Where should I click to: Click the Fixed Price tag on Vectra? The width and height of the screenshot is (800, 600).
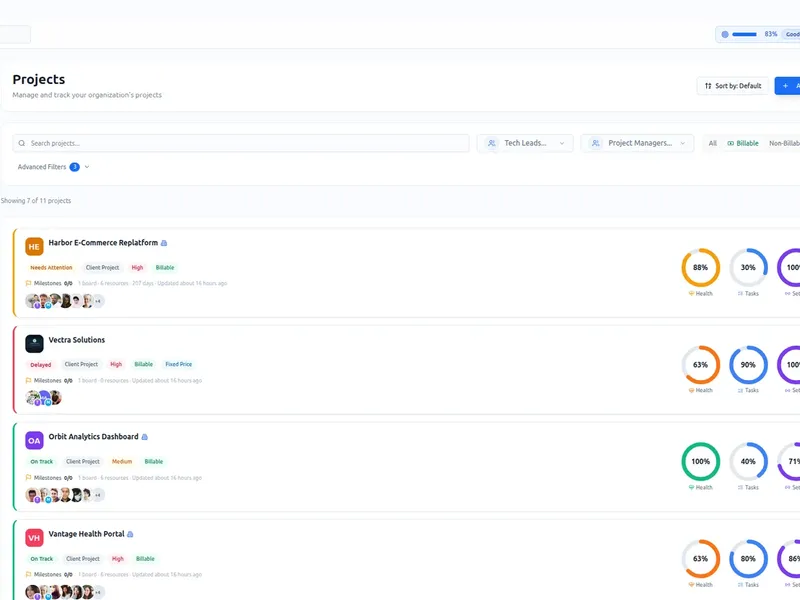pyautogui.click(x=179, y=364)
